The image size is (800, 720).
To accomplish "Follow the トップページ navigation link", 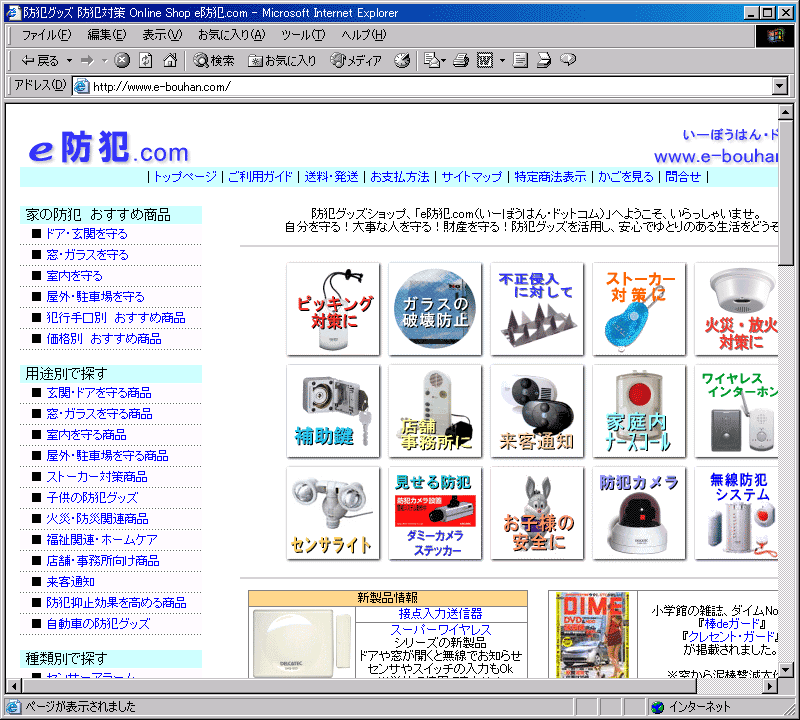I will point(185,177).
